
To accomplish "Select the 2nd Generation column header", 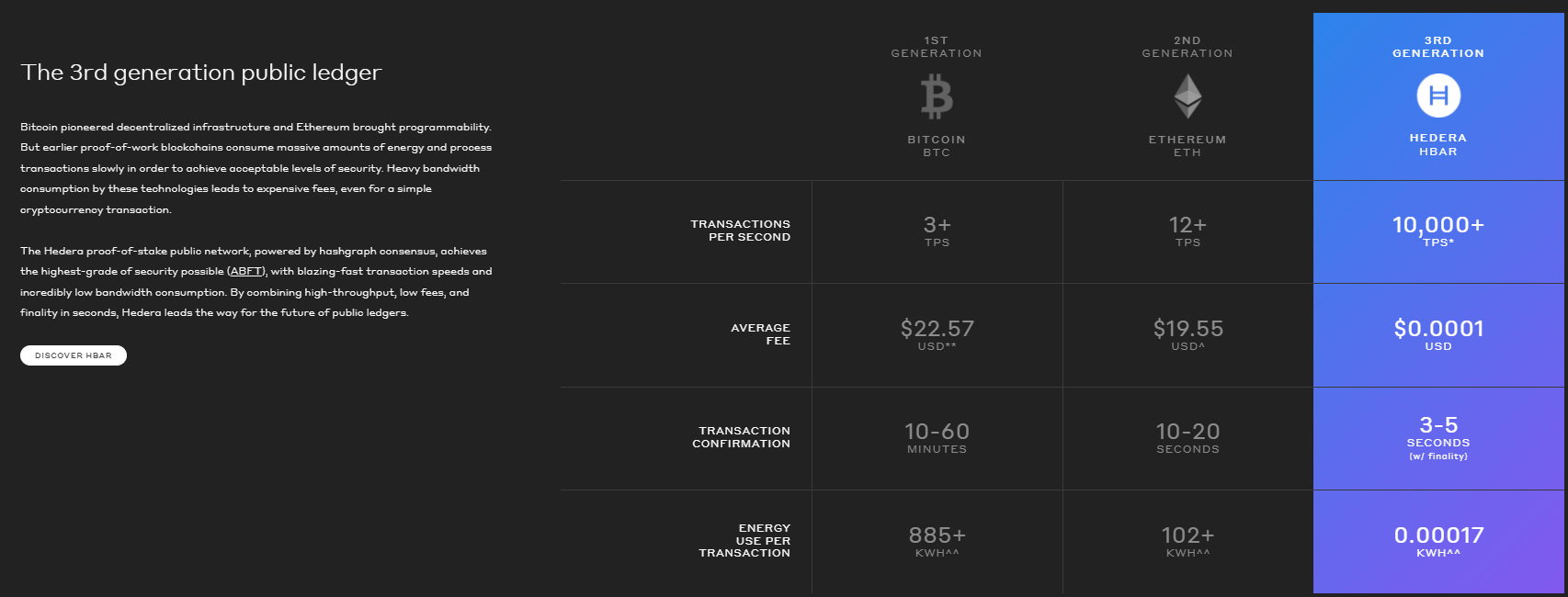I will (1187, 47).
